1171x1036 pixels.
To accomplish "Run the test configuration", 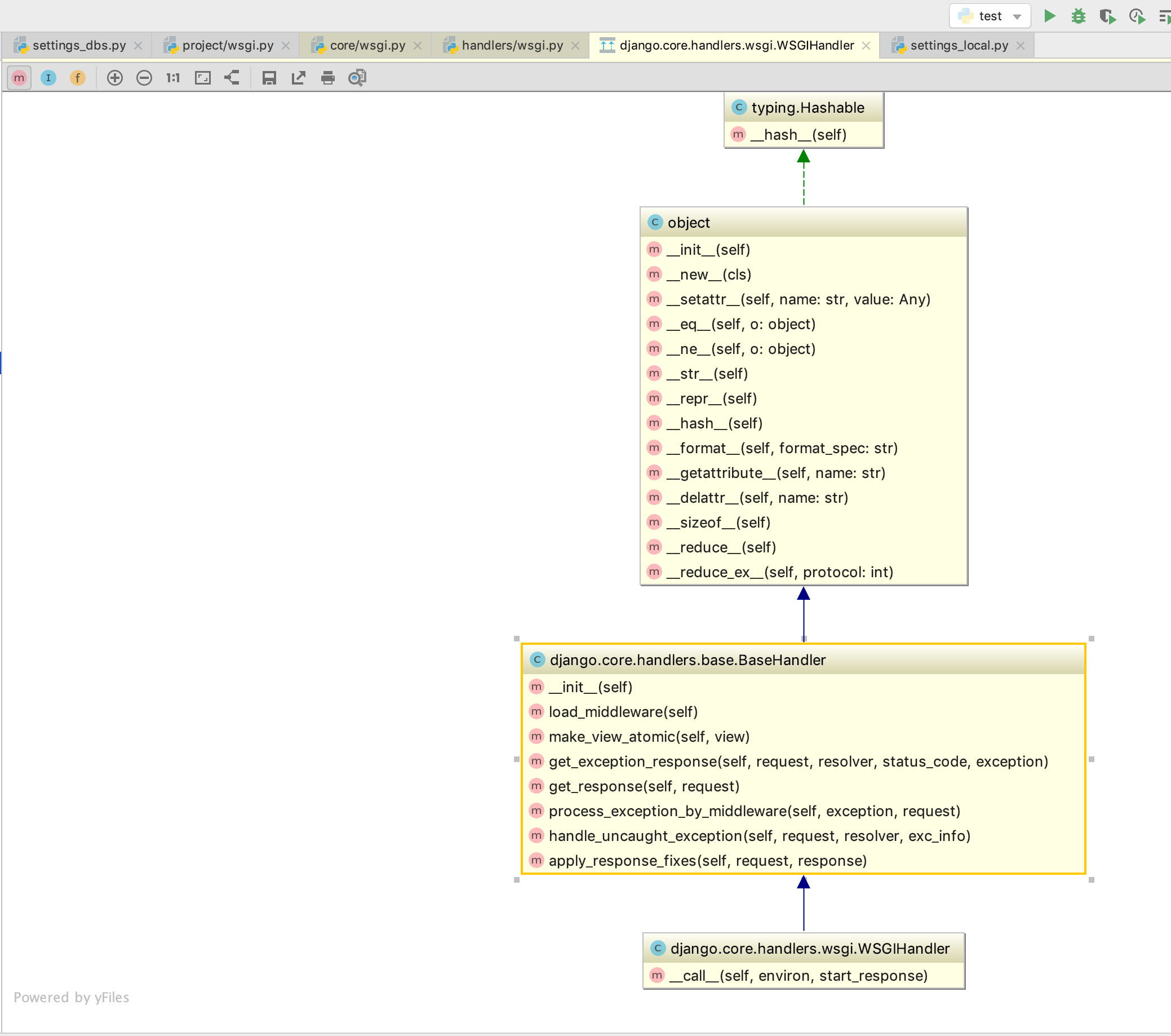I will pos(1049,16).
